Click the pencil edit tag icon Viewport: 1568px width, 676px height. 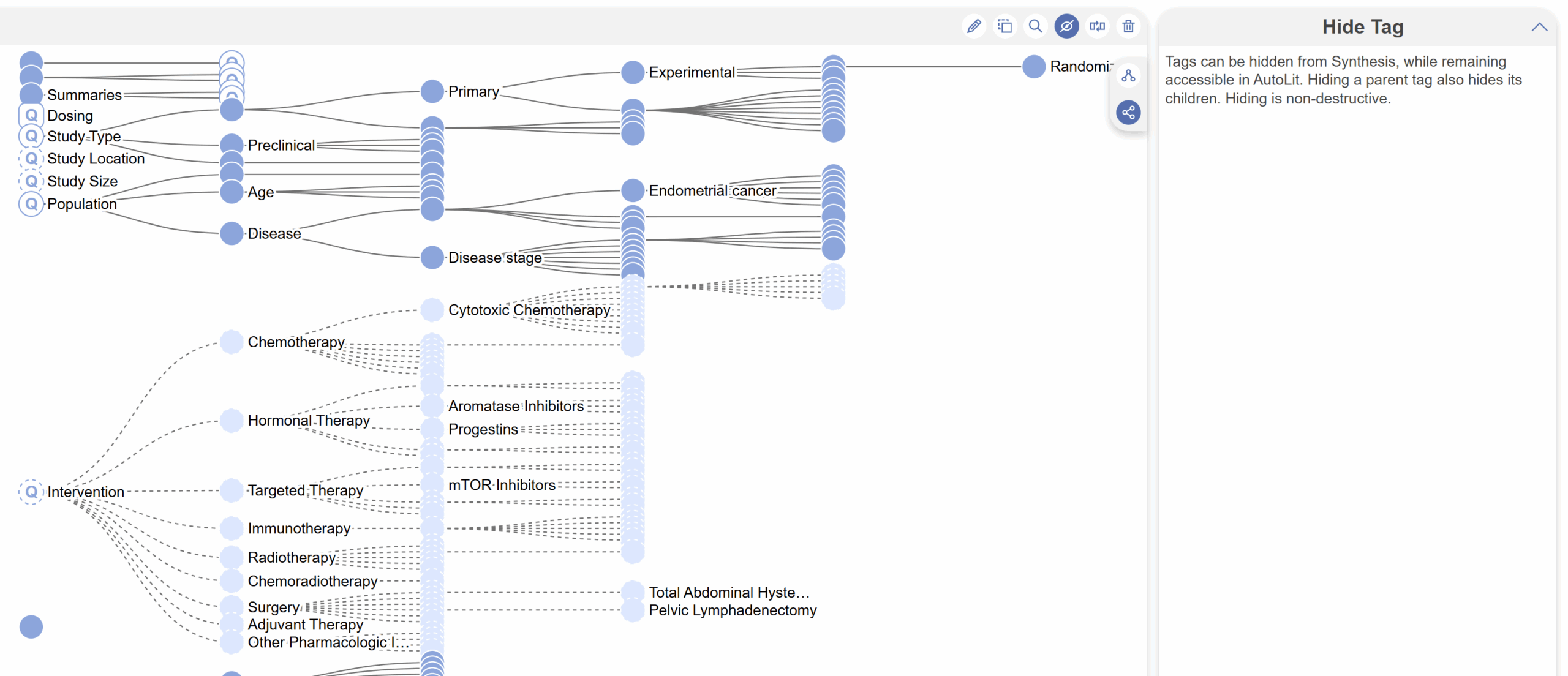pyautogui.click(x=974, y=26)
